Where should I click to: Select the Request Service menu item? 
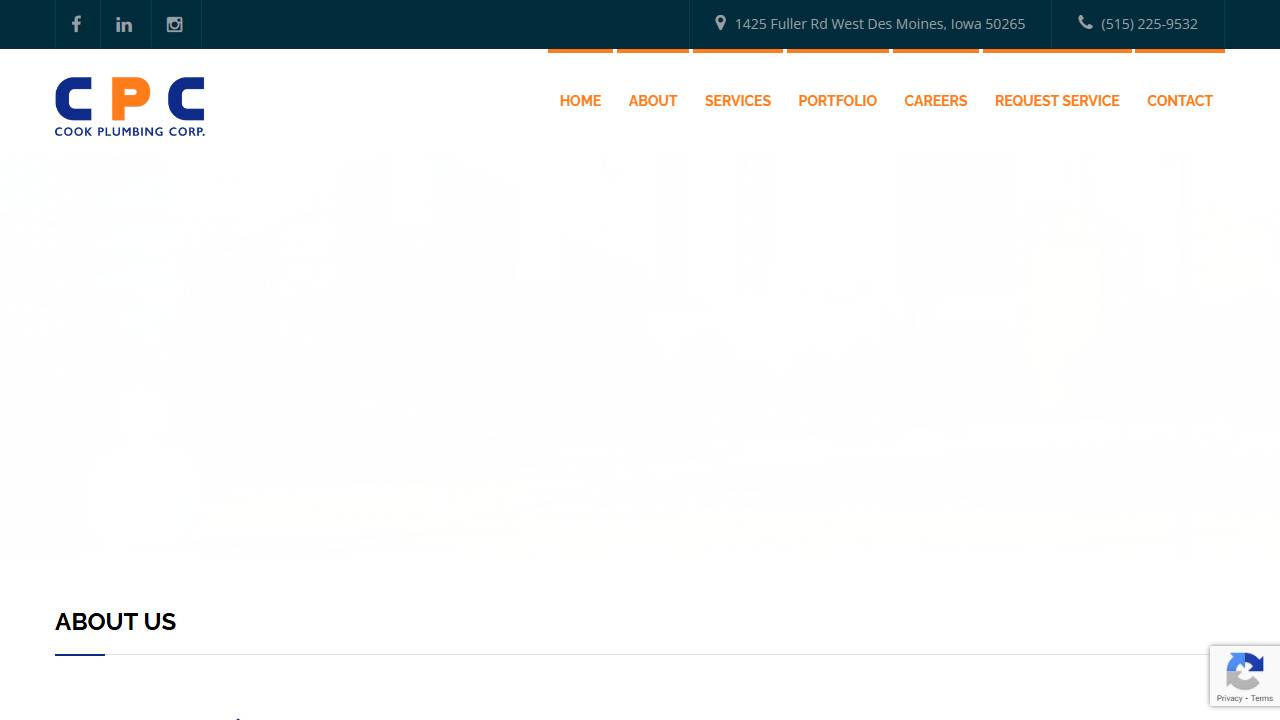tap(1057, 101)
